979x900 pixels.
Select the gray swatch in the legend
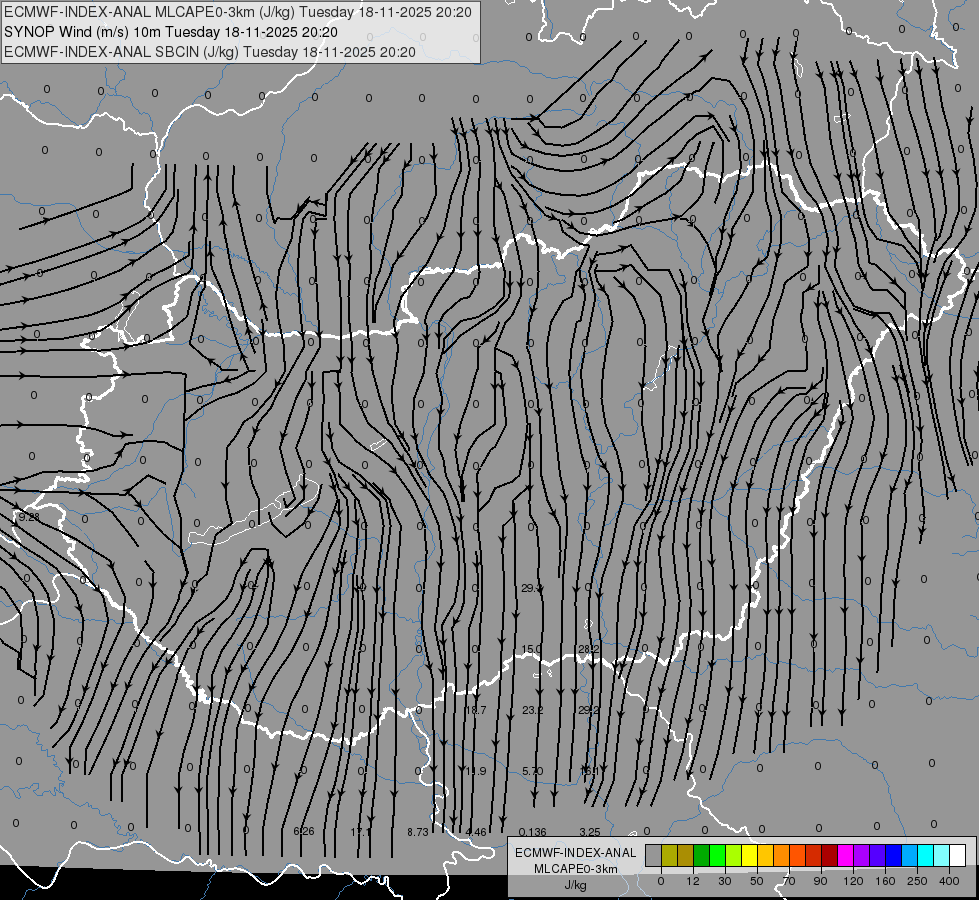click(x=654, y=856)
